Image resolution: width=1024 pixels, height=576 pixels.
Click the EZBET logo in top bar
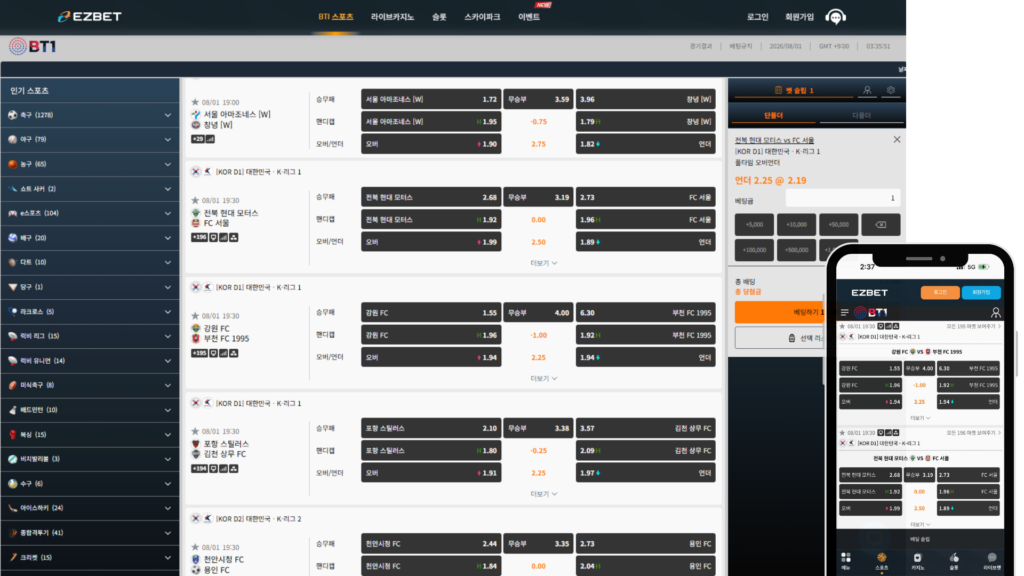point(89,16)
